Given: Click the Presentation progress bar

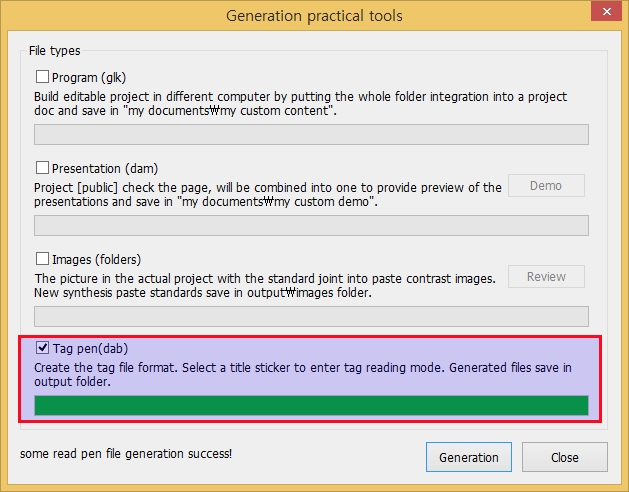Looking at the screenshot, I should tap(311, 226).
